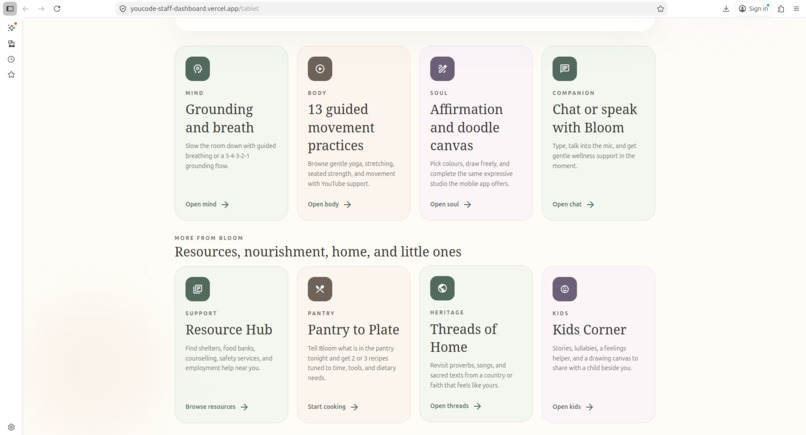This screenshot has height=435, width=806.
Task: Open the sidebar bookmarks star icon
Action: click(x=11, y=75)
